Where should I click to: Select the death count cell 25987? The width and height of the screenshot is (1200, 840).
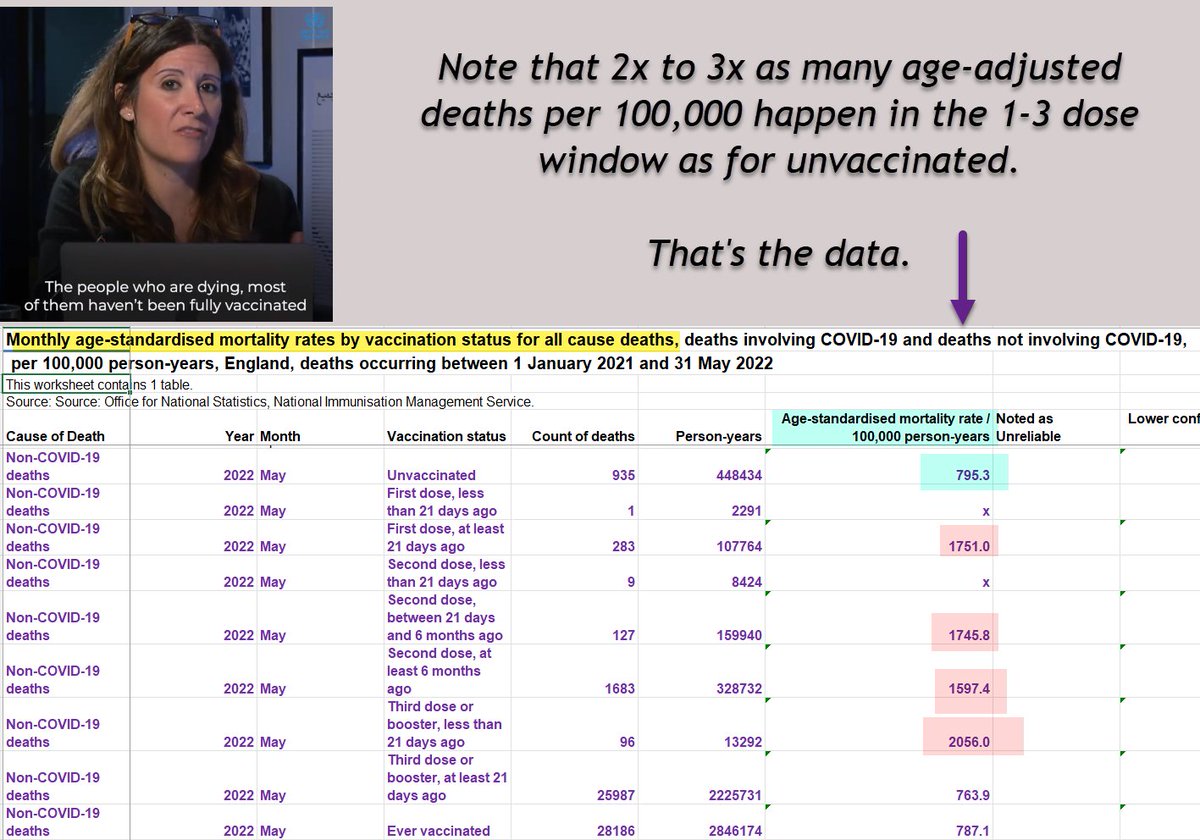(x=614, y=795)
